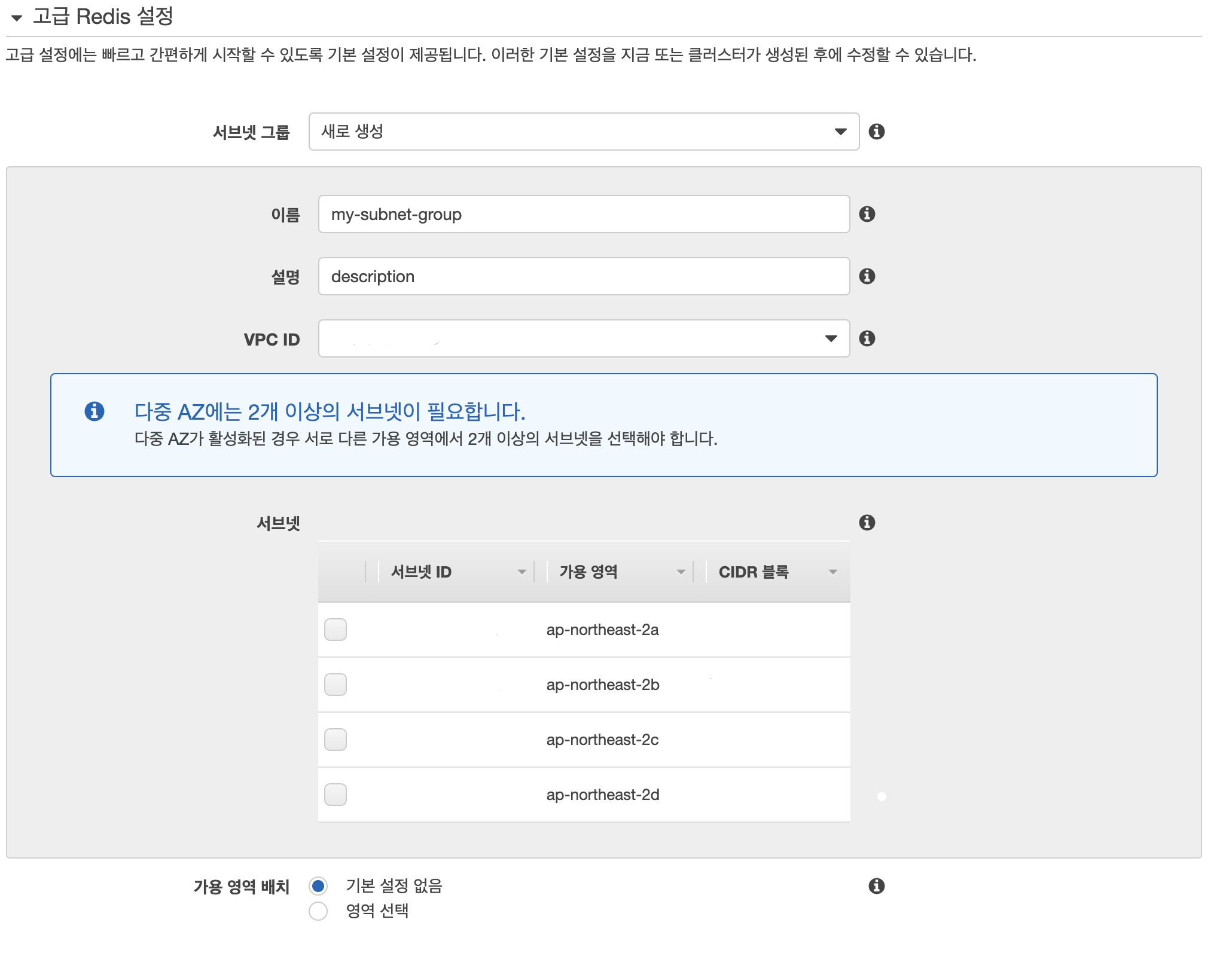Click info icon in blue 다중 AZ alert

[94, 411]
